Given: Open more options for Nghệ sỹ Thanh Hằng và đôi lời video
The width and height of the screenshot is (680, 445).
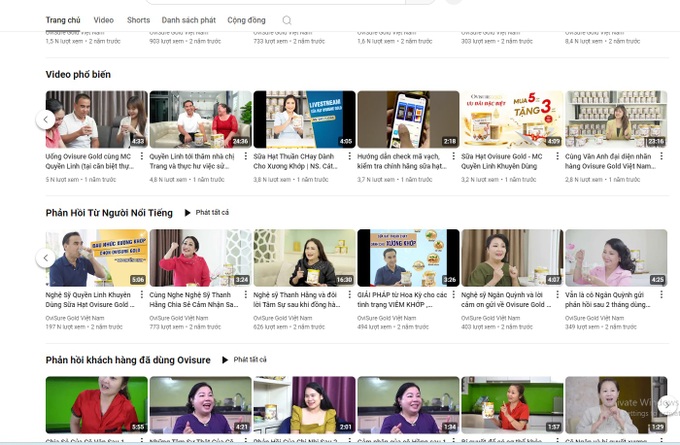Looking at the screenshot, I should pos(350,294).
